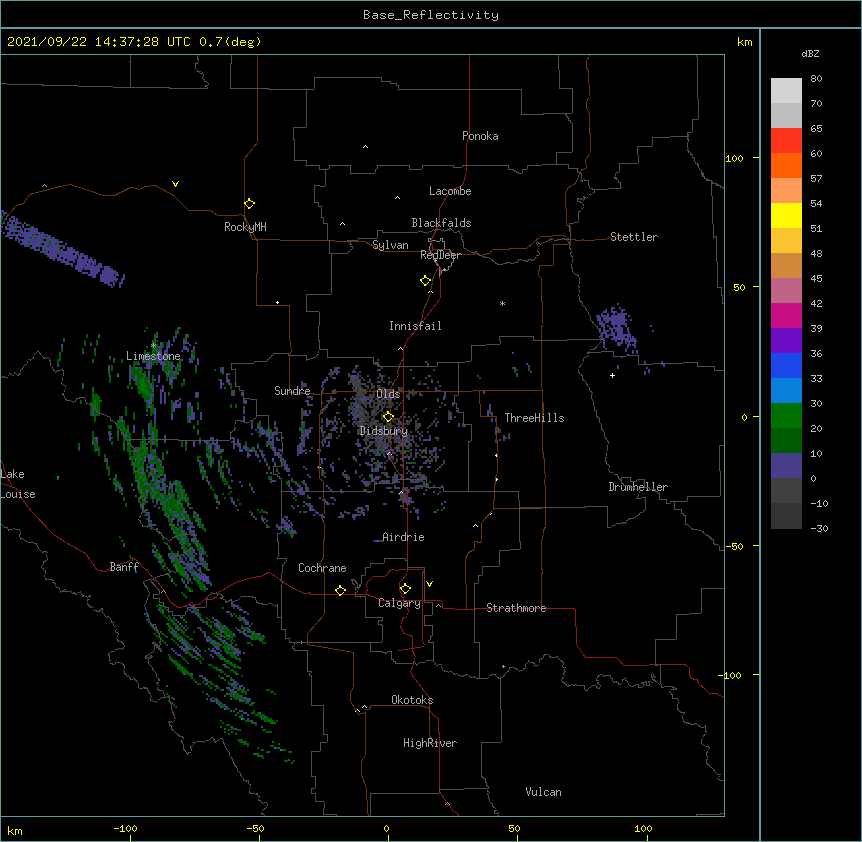The image size is (862, 842).
Task: Select the bright green 30-20 dBZ swatch
Action: [x=786, y=416]
